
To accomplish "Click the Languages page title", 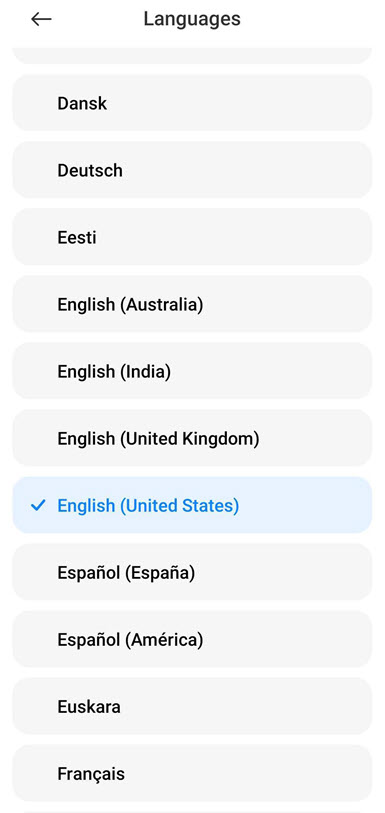I will click(192, 19).
